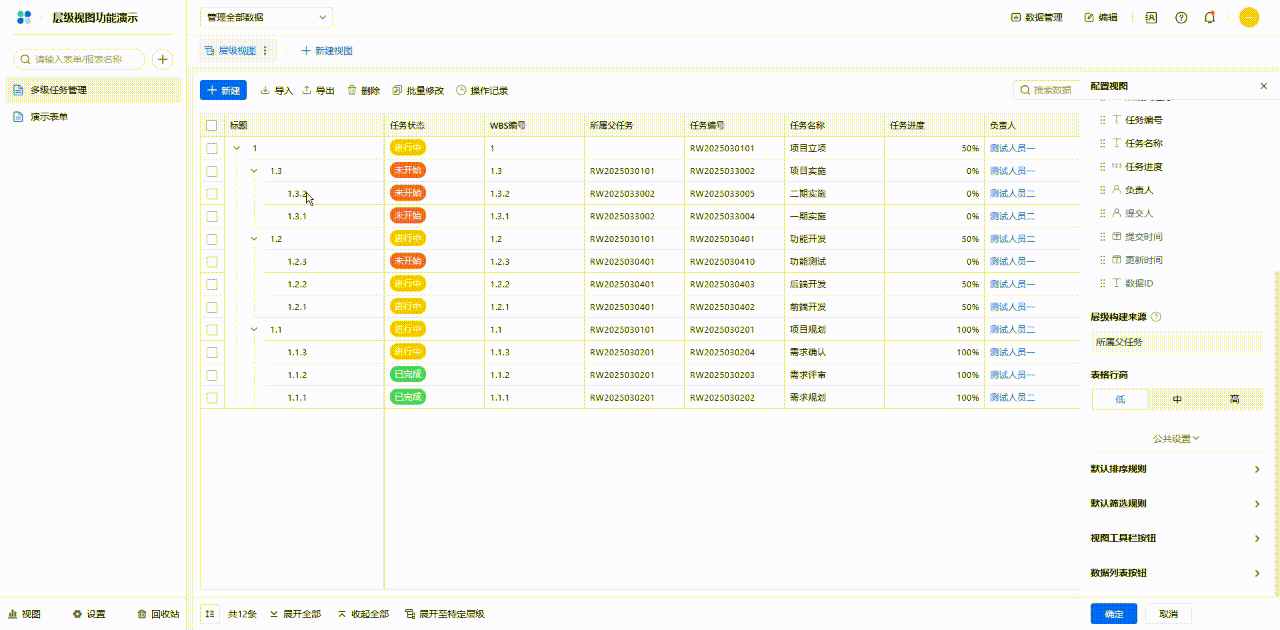Click the notification bell icon

click(x=1210, y=17)
